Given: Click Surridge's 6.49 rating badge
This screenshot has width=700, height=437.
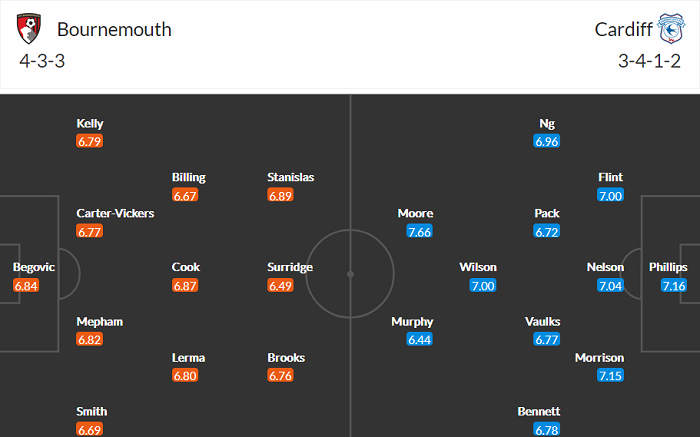Looking at the screenshot, I should (x=281, y=286).
